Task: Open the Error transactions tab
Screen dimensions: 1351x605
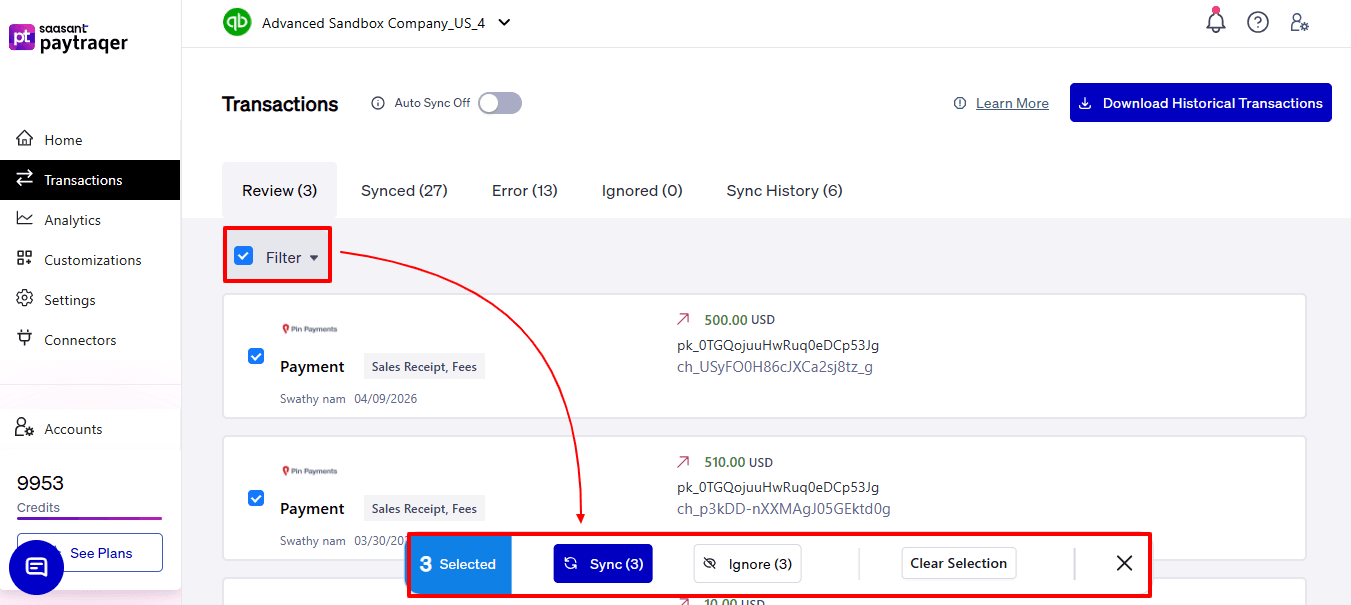Action: click(524, 190)
